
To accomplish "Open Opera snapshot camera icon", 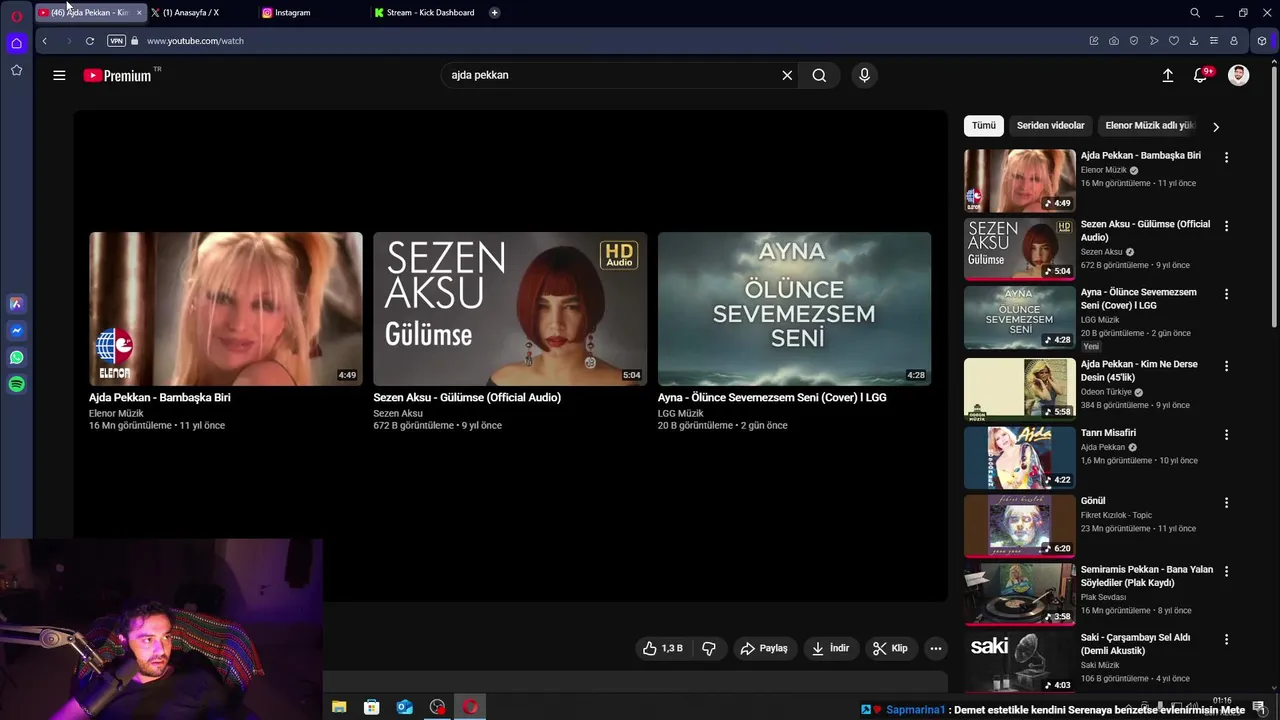I will (1114, 41).
